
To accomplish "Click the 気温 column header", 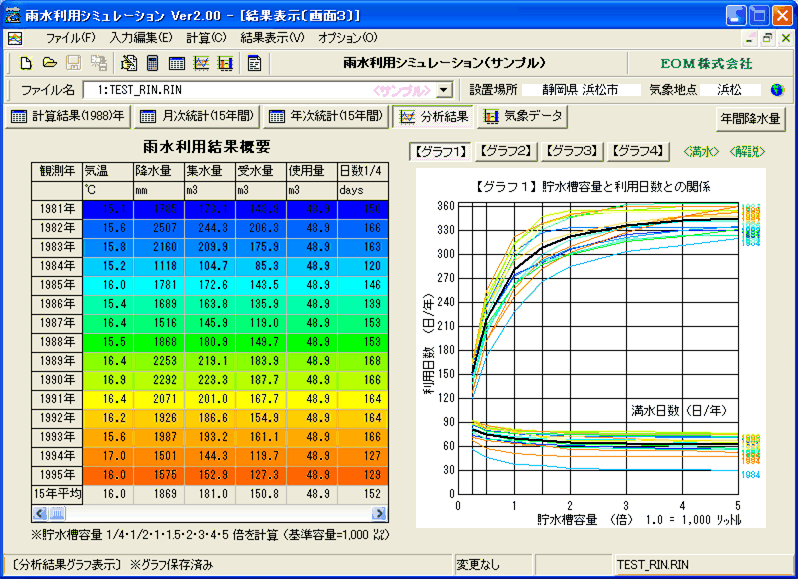I will (x=108, y=171).
